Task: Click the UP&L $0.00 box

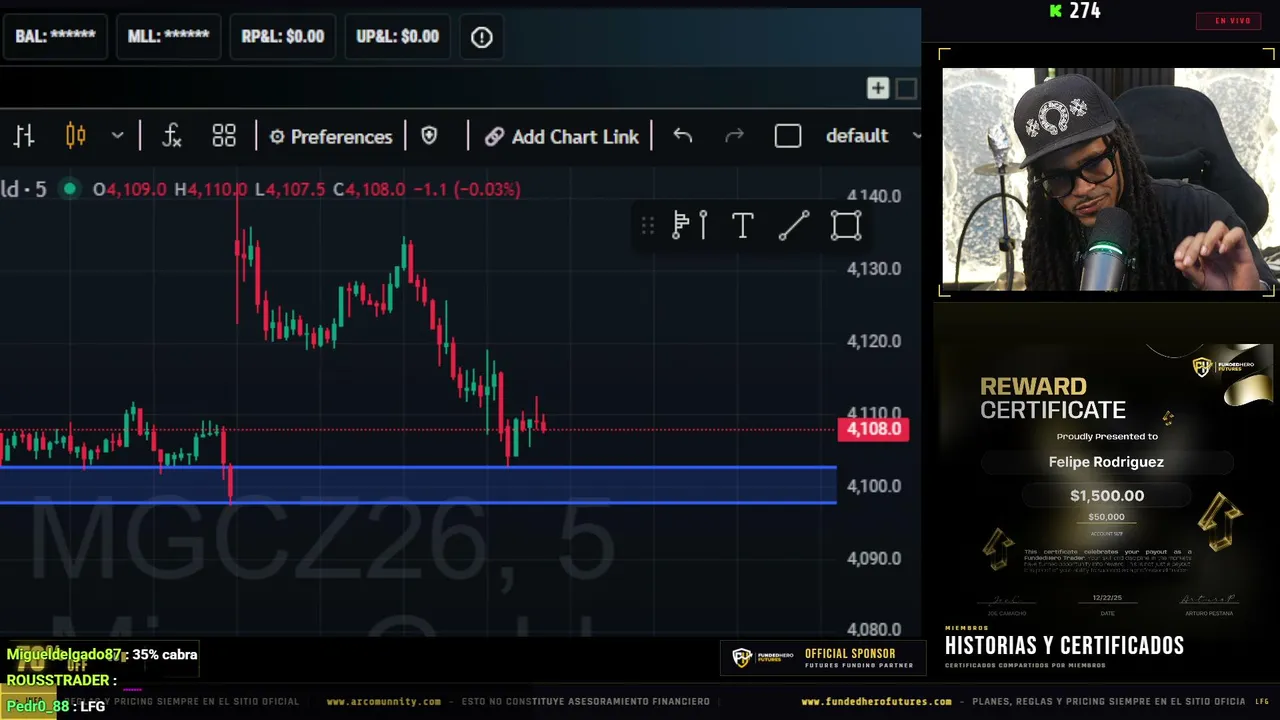Action: [x=398, y=37]
